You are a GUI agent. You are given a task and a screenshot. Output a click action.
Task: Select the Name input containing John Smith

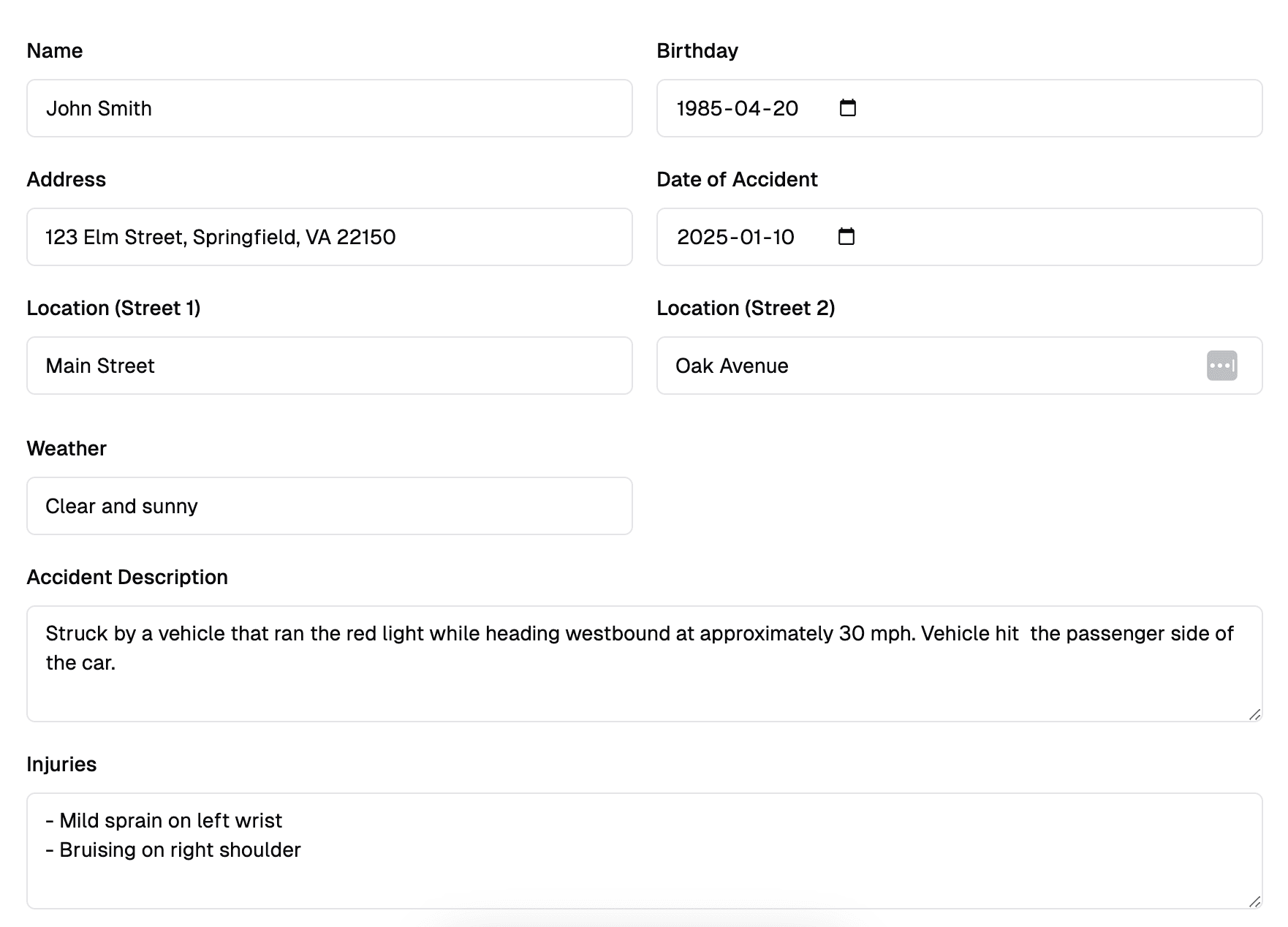(329, 108)
